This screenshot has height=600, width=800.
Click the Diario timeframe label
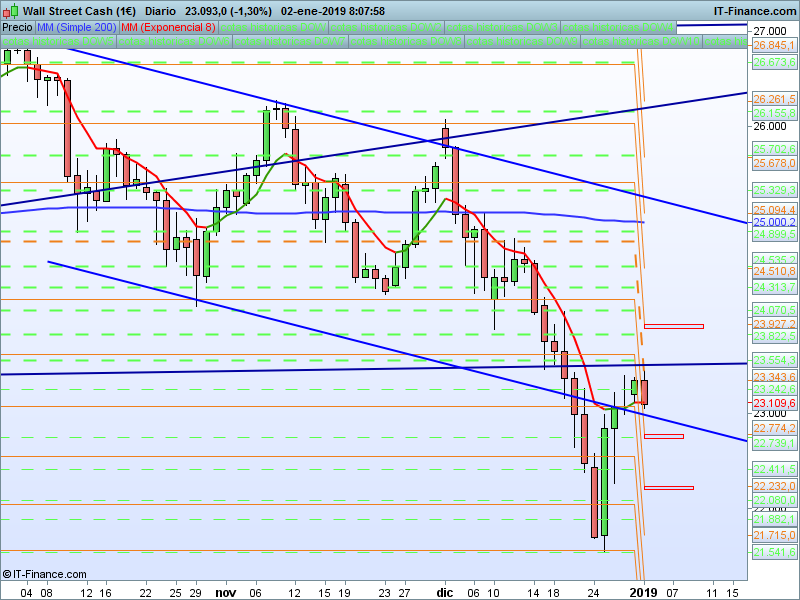coord(160,11)
